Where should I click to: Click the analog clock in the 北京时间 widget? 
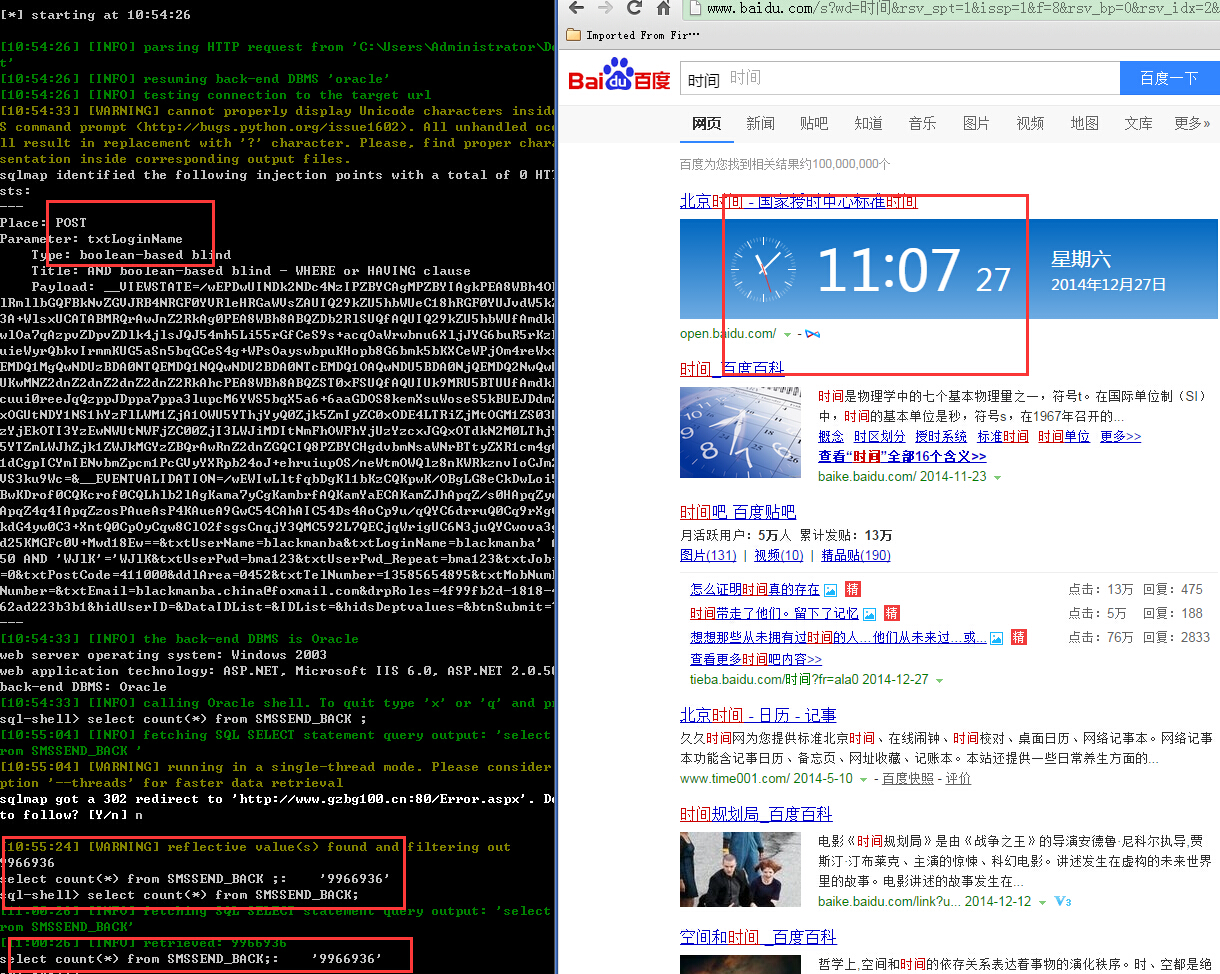click(763, 271)
